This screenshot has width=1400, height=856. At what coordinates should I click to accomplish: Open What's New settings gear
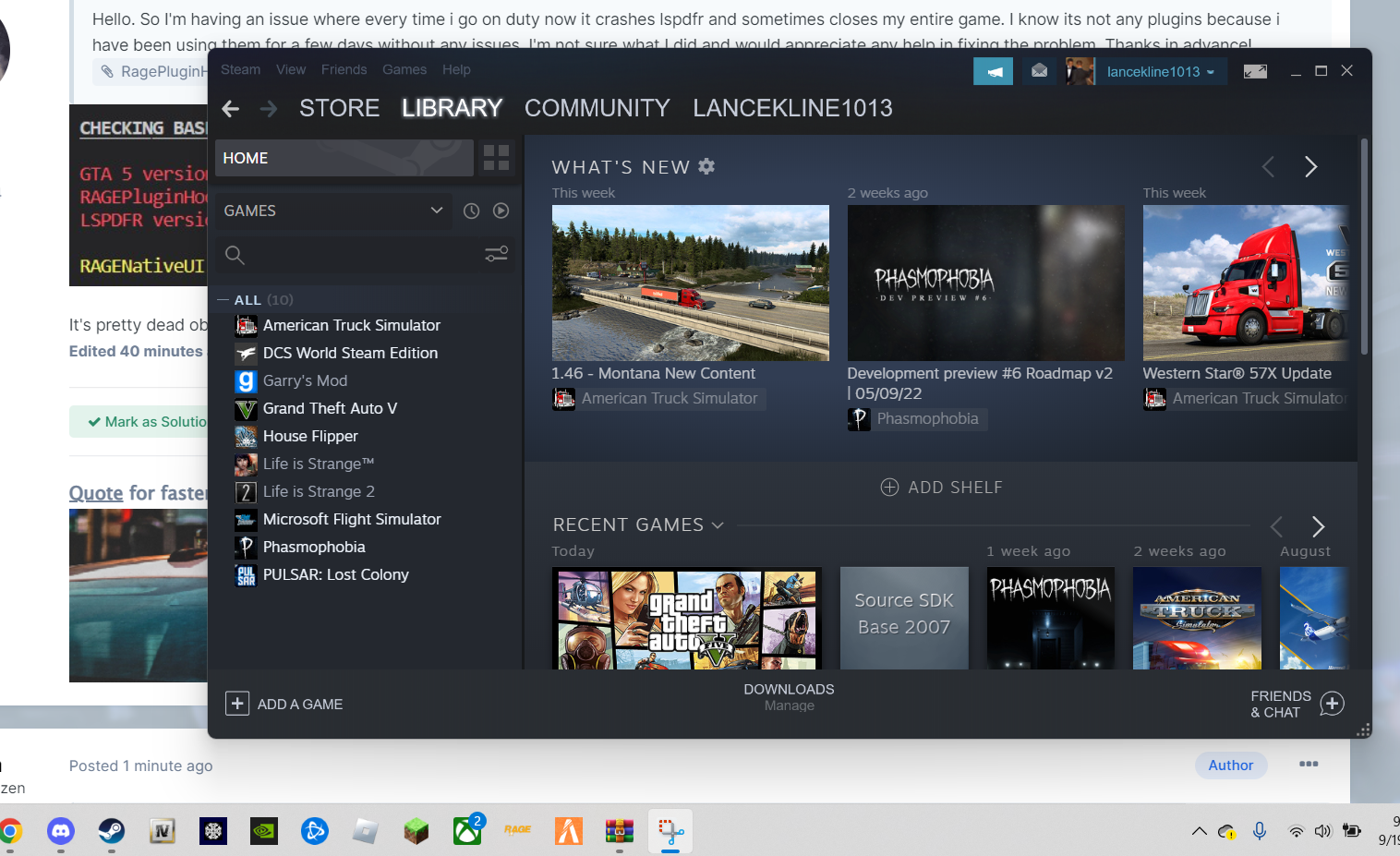tap(706, 166)
